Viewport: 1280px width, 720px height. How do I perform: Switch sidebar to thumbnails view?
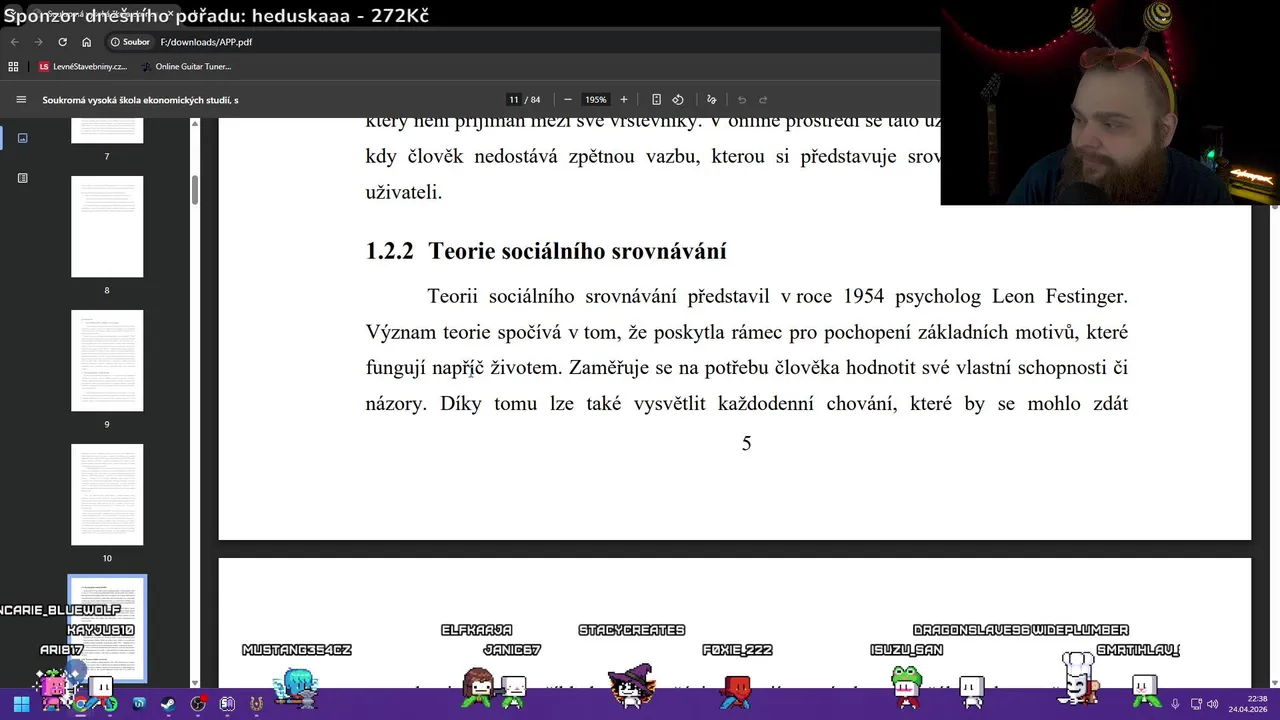(x=22, y=138)
